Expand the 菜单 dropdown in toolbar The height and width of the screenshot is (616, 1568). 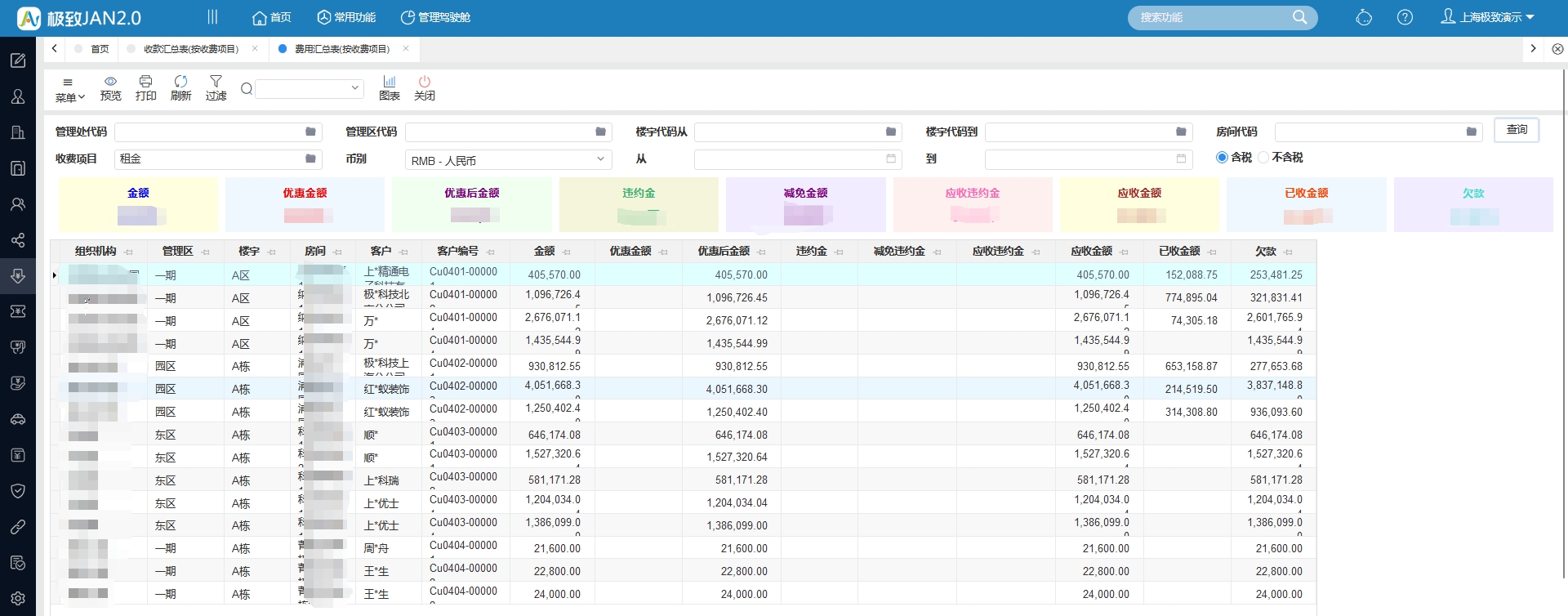(70, 89)
